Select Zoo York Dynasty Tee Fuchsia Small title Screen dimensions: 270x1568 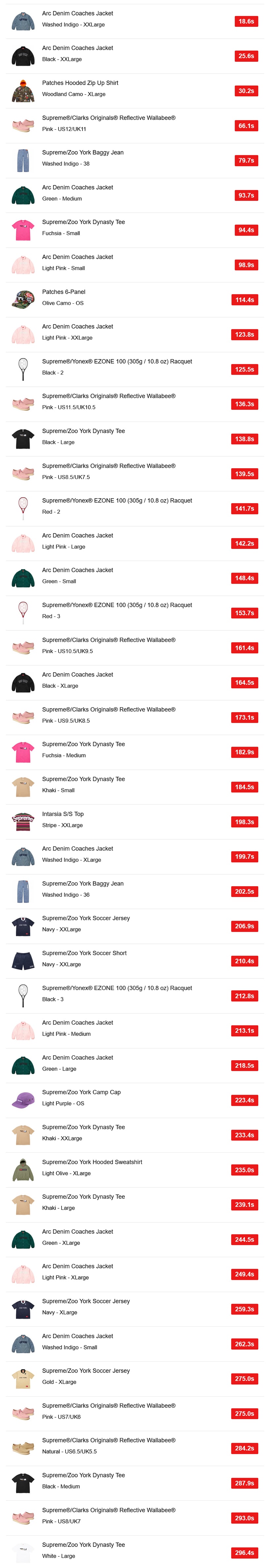[83, 222]
